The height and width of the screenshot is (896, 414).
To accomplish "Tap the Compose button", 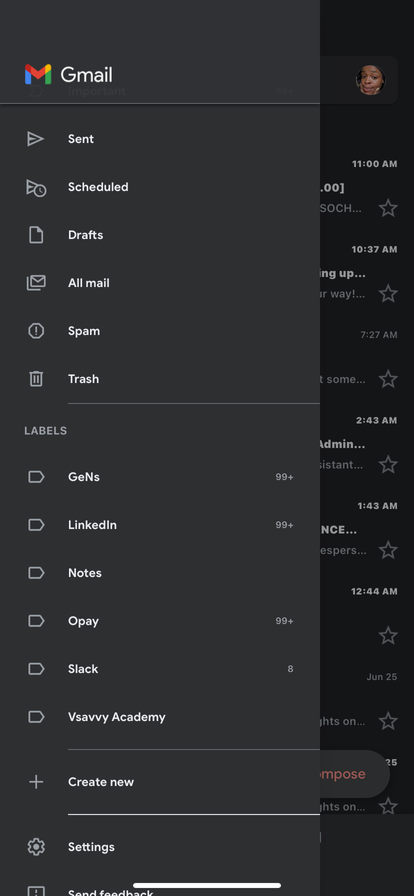I will pyautogui.click(x=355, y=774).
